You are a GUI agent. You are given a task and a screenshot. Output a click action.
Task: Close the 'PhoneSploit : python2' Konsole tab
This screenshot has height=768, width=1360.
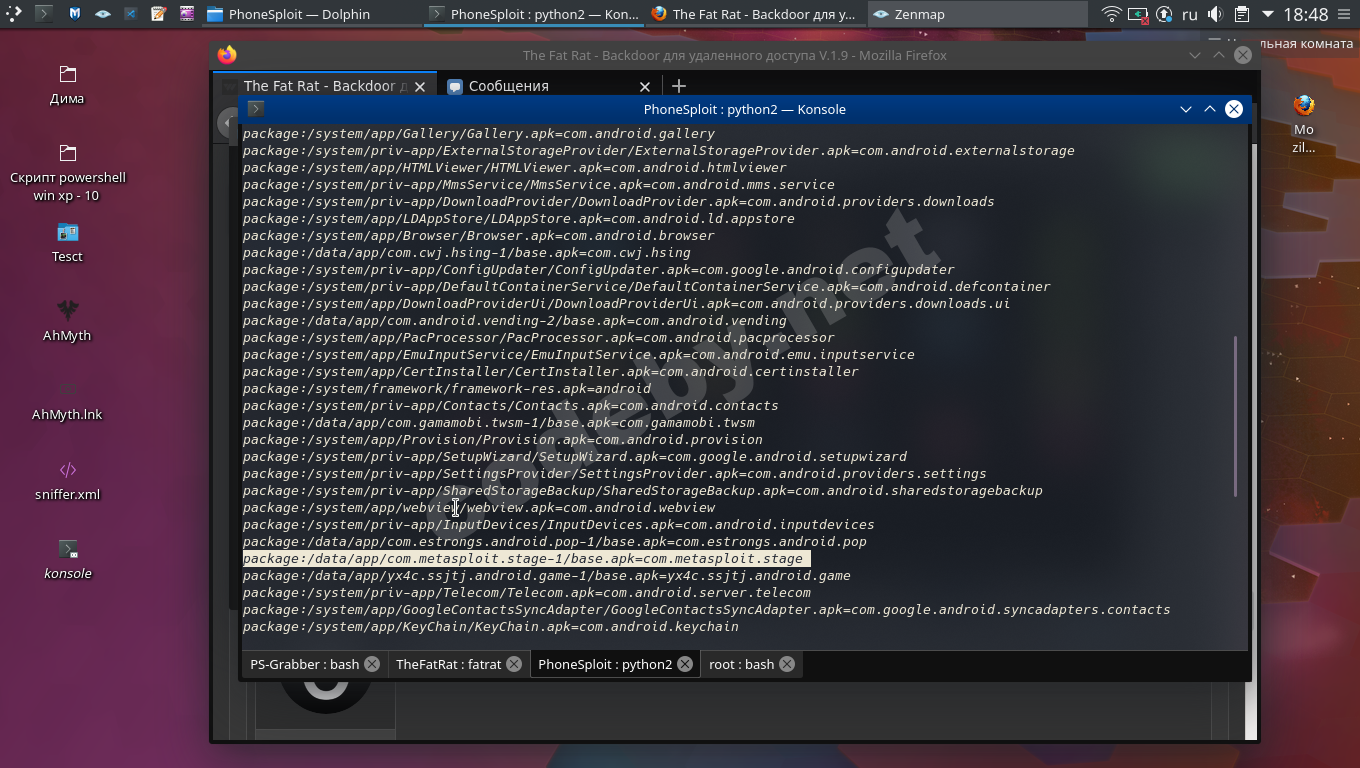coord(685,664)
